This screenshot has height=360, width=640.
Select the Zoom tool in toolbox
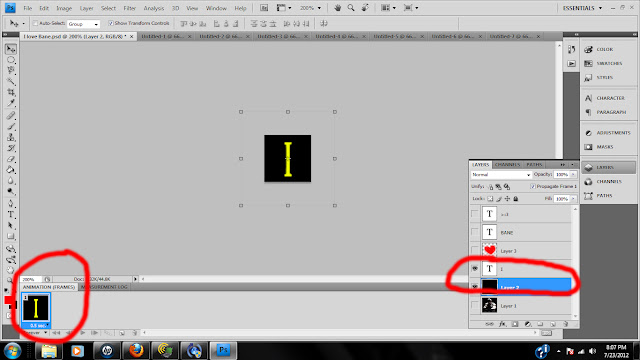(x=10, y=280)
